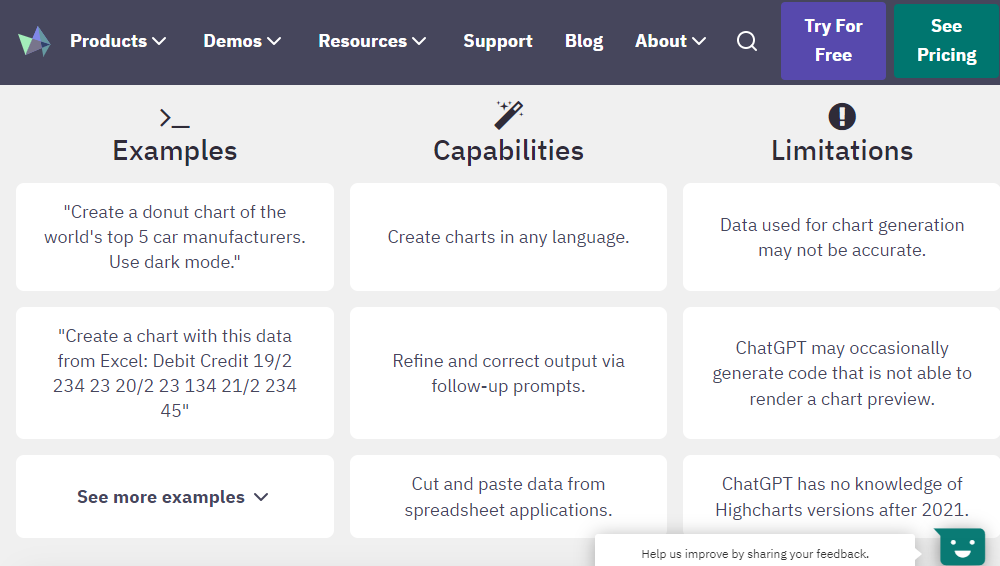Viewport: 1000px width, 566px height.
Task: Expand the Products dropdown menu
Action: click(118, 41)
